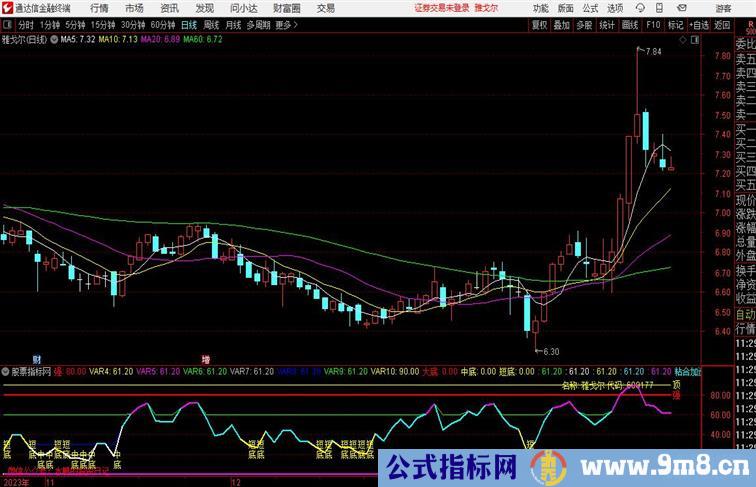Click the settings circle beside MA5 label
Screen dimensions: 756x487
pos(55,40)
